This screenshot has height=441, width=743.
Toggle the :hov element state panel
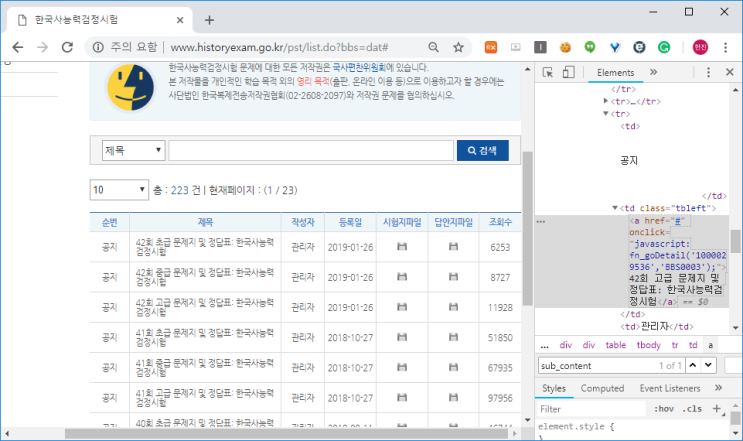click(663, 409)
